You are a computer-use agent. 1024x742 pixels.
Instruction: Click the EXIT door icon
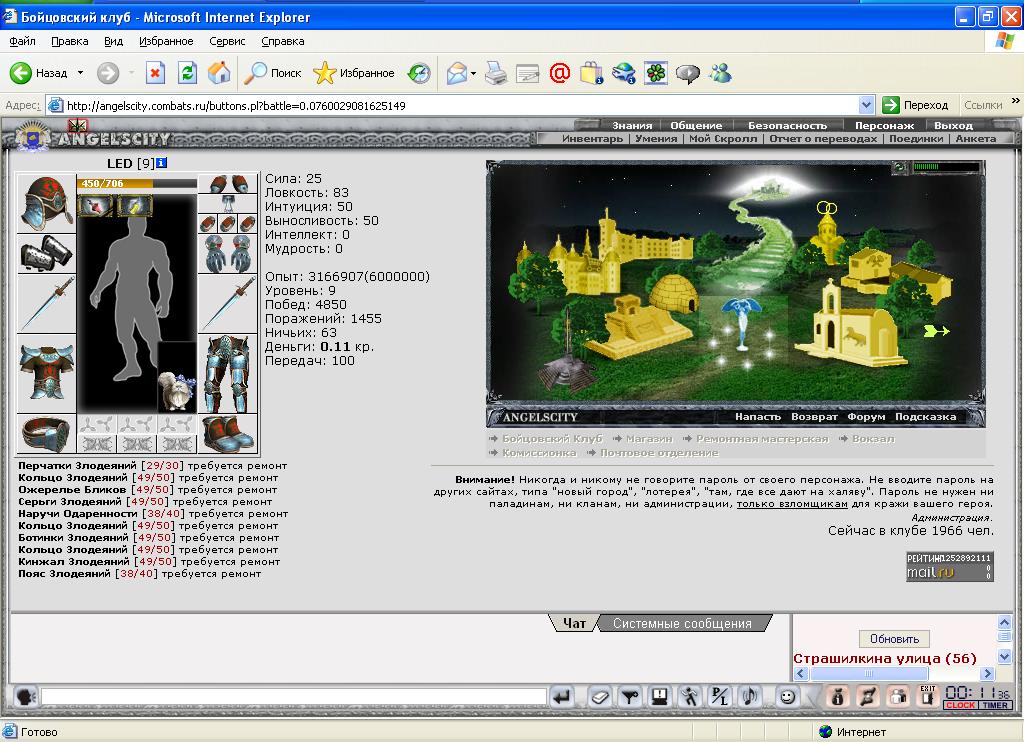927,696
